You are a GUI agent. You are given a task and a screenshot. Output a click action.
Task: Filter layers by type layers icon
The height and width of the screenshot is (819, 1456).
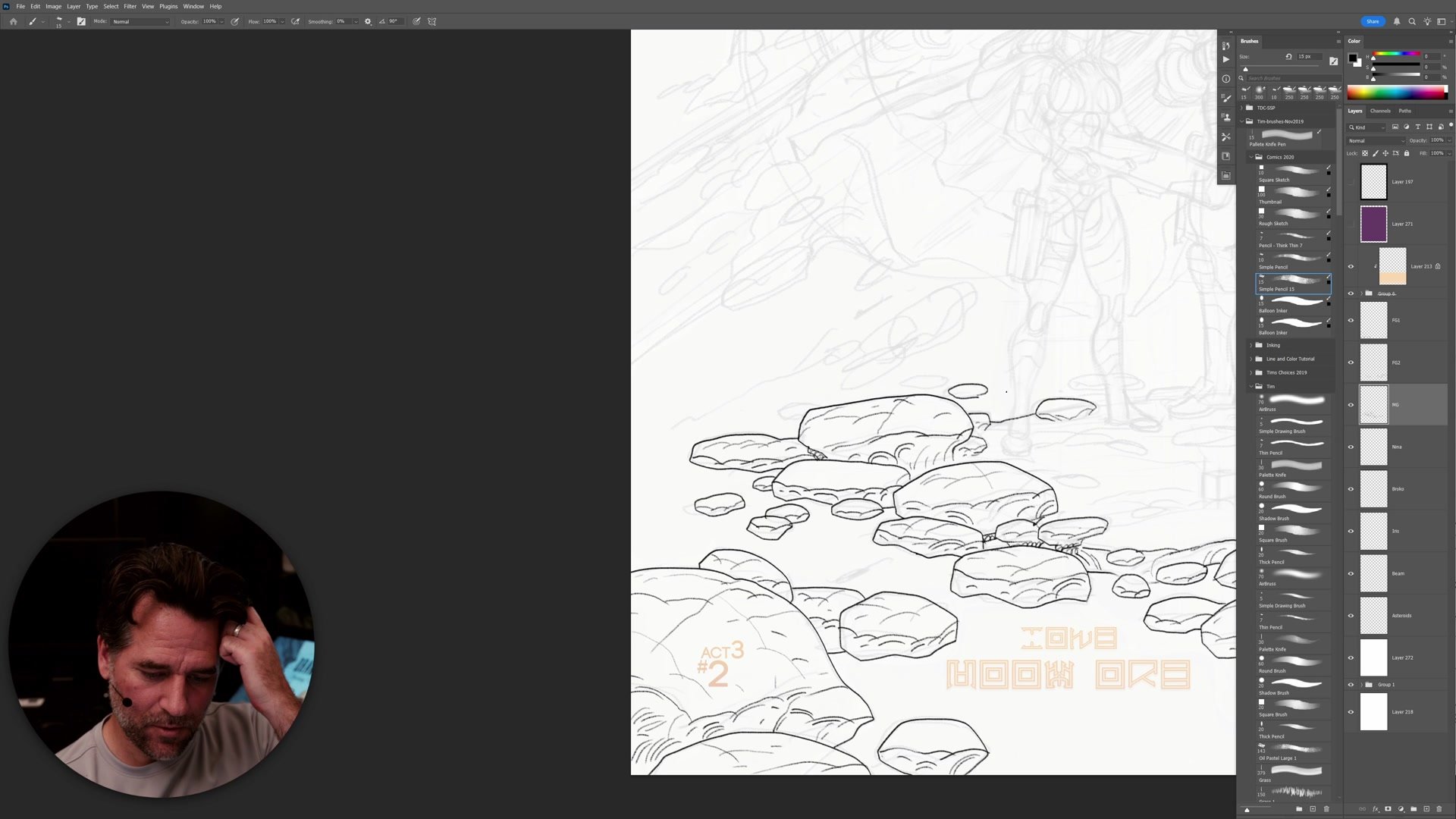tap(1417, 127)
